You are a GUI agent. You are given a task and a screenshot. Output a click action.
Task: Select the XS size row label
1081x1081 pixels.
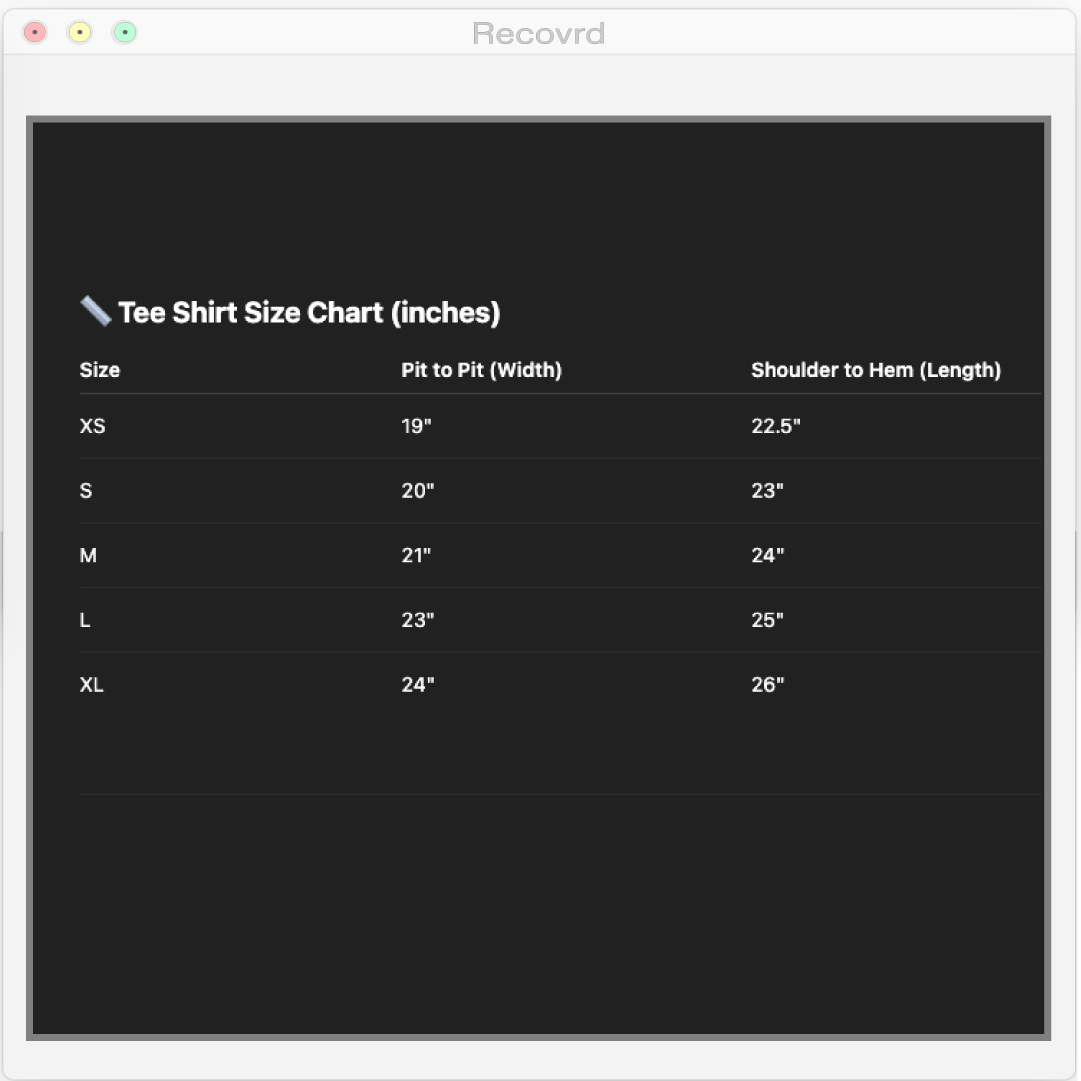point(92,426)
